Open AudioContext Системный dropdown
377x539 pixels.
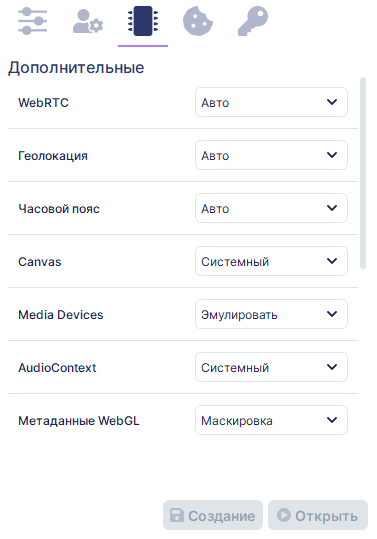(271, 367)
